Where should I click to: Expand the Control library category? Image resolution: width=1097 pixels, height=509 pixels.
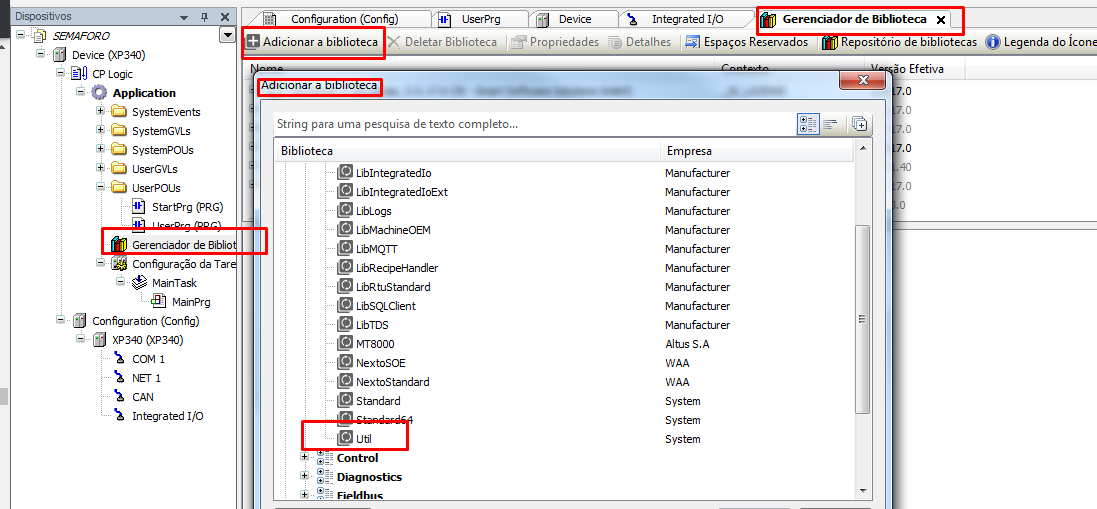tap(305, 458)
